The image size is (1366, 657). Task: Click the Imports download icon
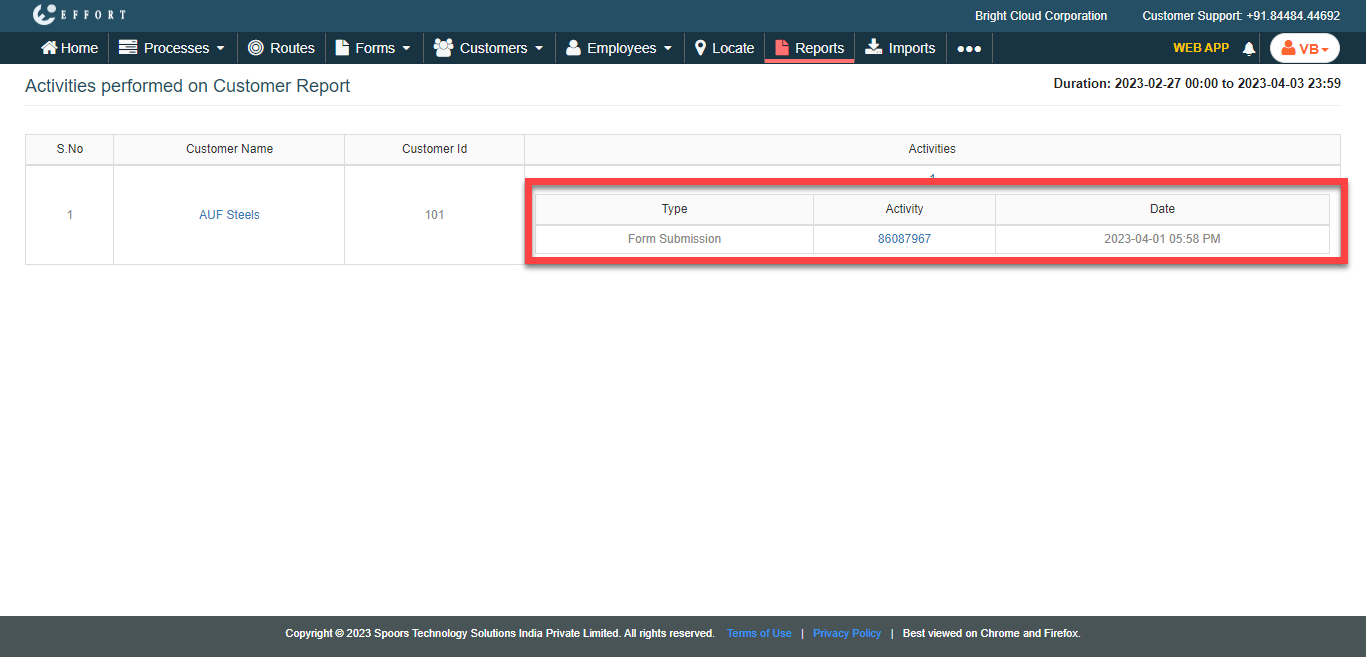(x=874, y=48)
